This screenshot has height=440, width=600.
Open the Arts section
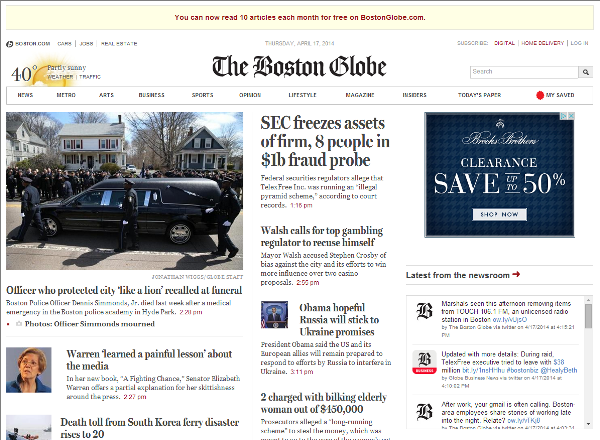pos(106,95)
